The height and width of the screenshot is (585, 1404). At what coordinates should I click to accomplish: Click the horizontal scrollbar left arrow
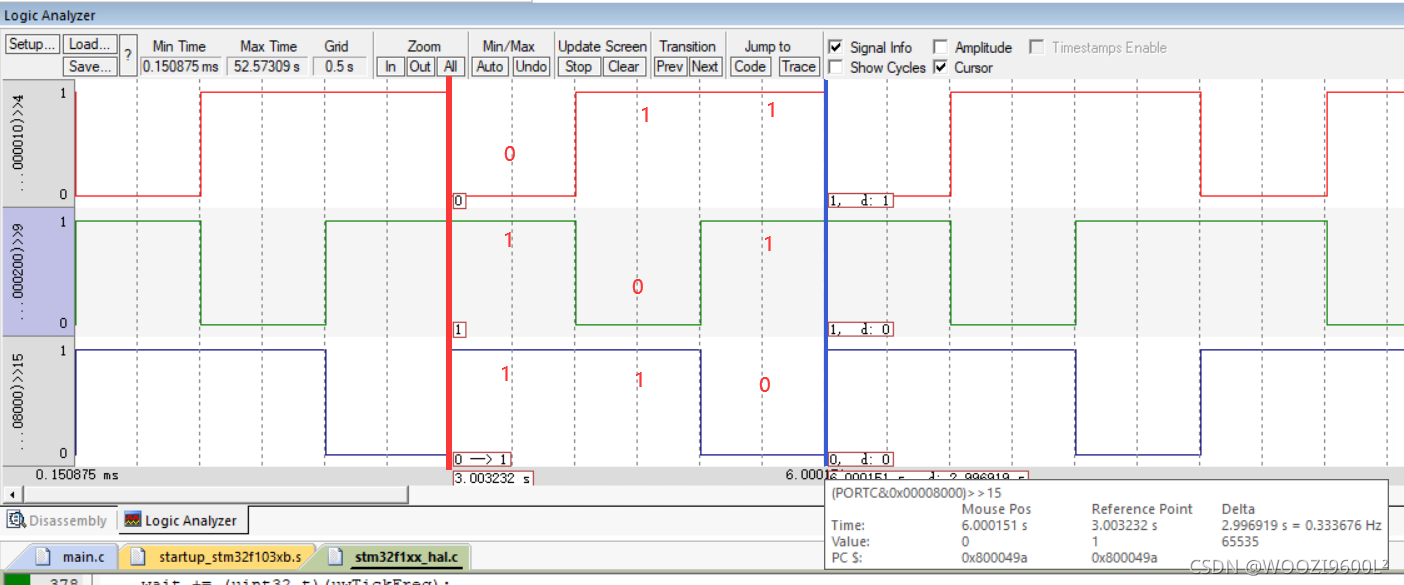pos(11,495)
